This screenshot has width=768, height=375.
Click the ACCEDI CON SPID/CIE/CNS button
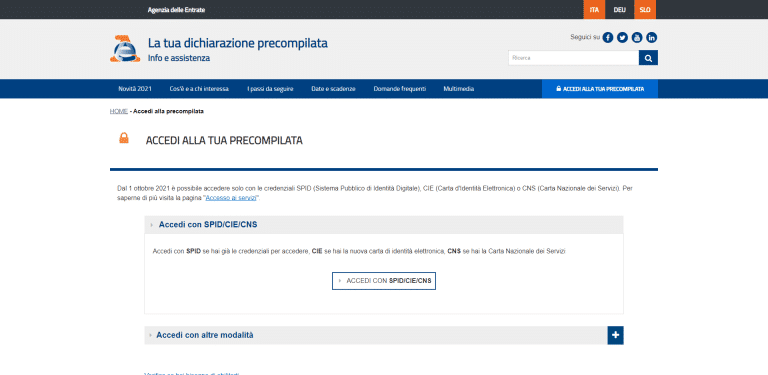tap(384, 281)
